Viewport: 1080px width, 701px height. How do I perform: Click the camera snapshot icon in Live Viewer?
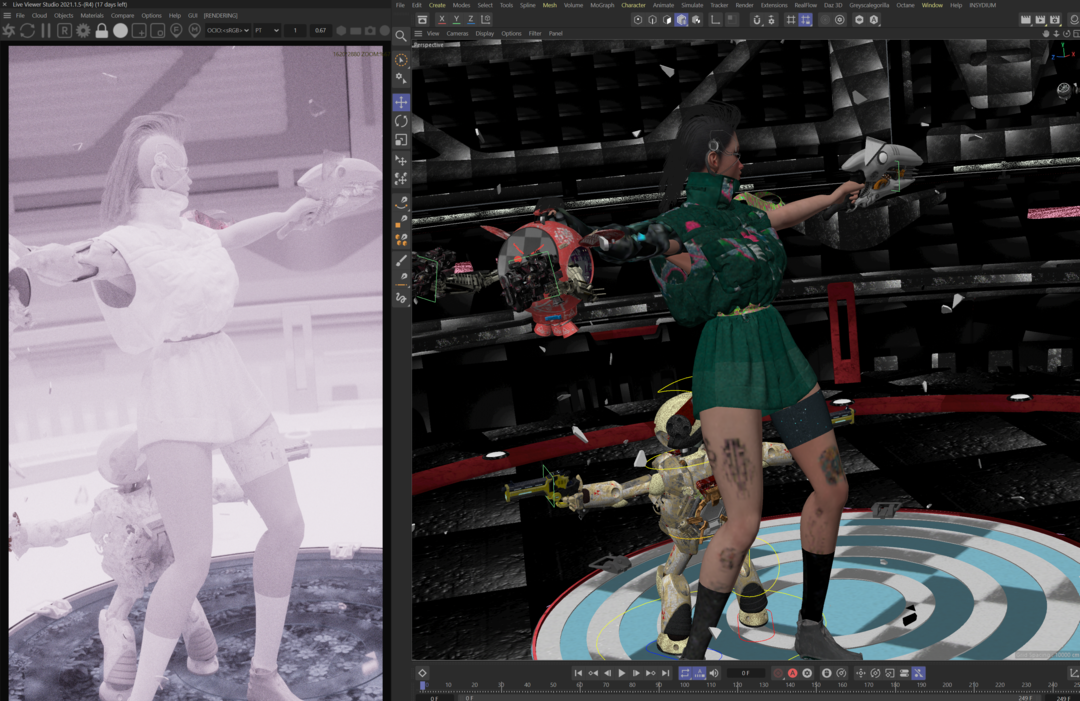[x=371, y=30]
